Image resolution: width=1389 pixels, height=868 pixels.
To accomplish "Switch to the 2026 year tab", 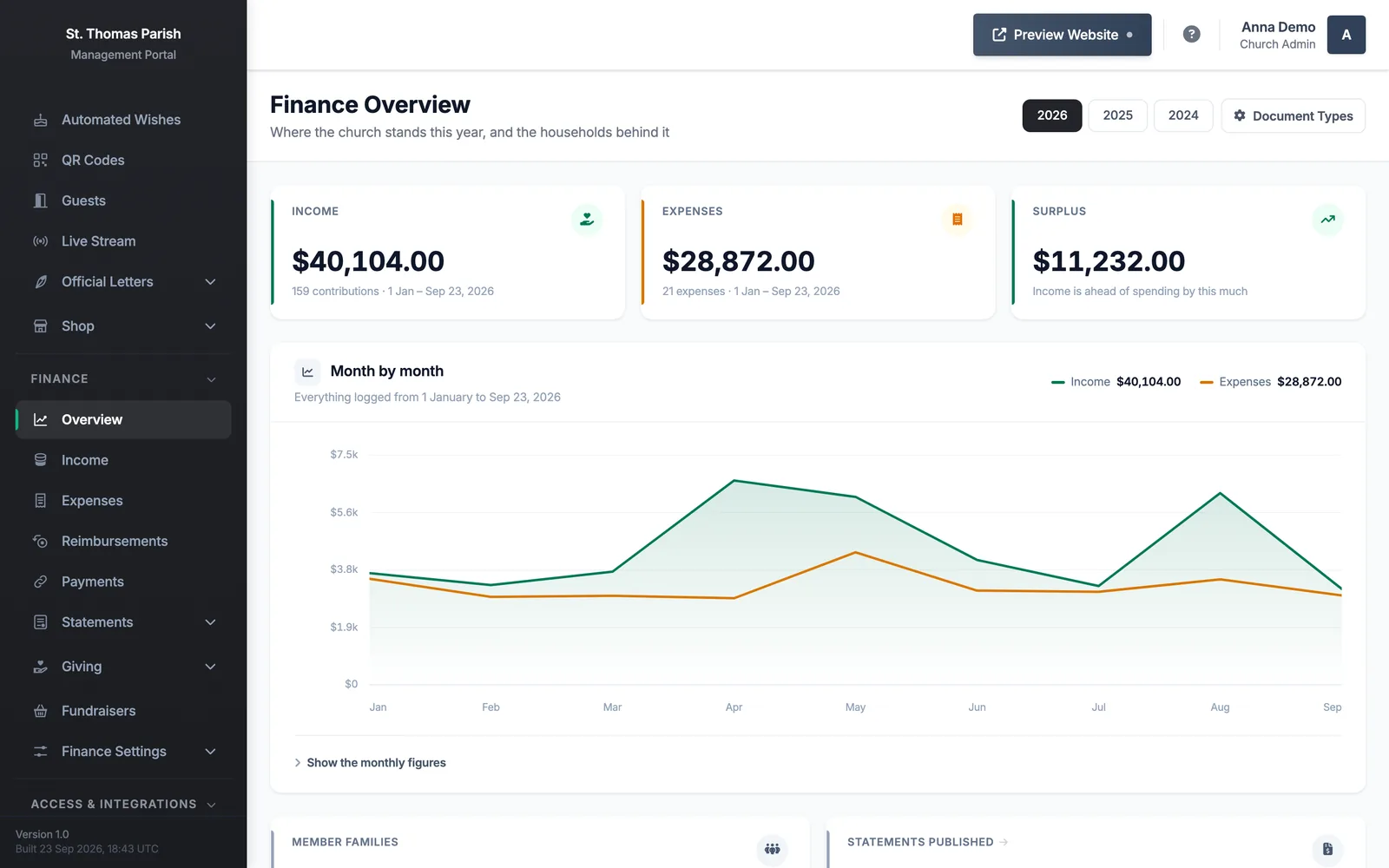I will 1052,115.
